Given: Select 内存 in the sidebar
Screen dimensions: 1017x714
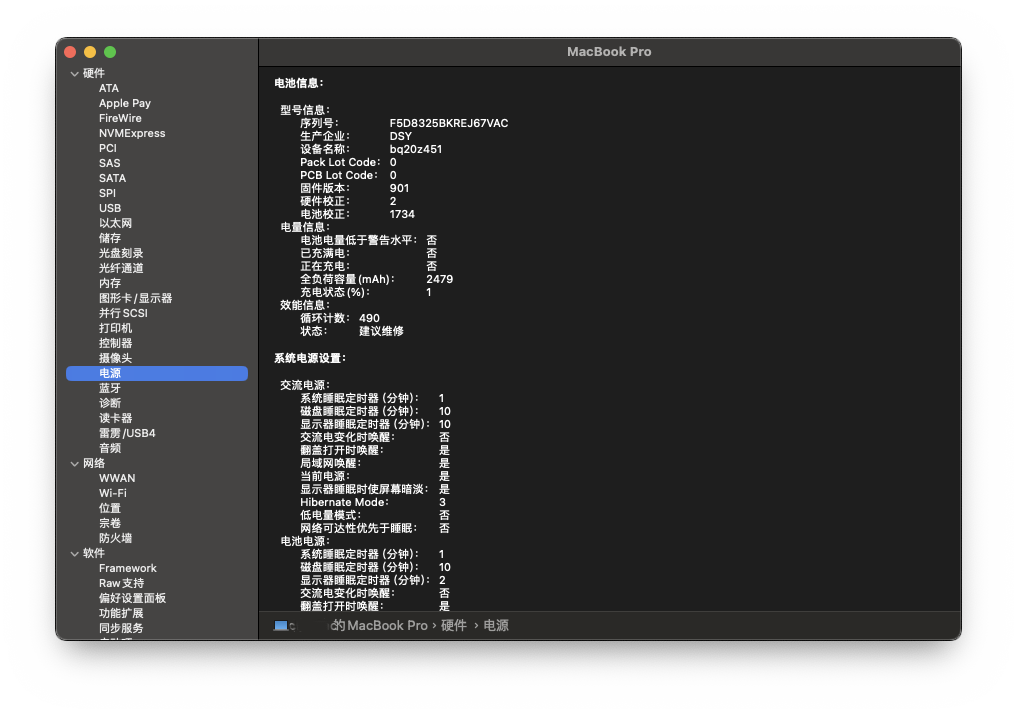Looking at the screenshot, I should pyautogui.click(x=110, y=283).
